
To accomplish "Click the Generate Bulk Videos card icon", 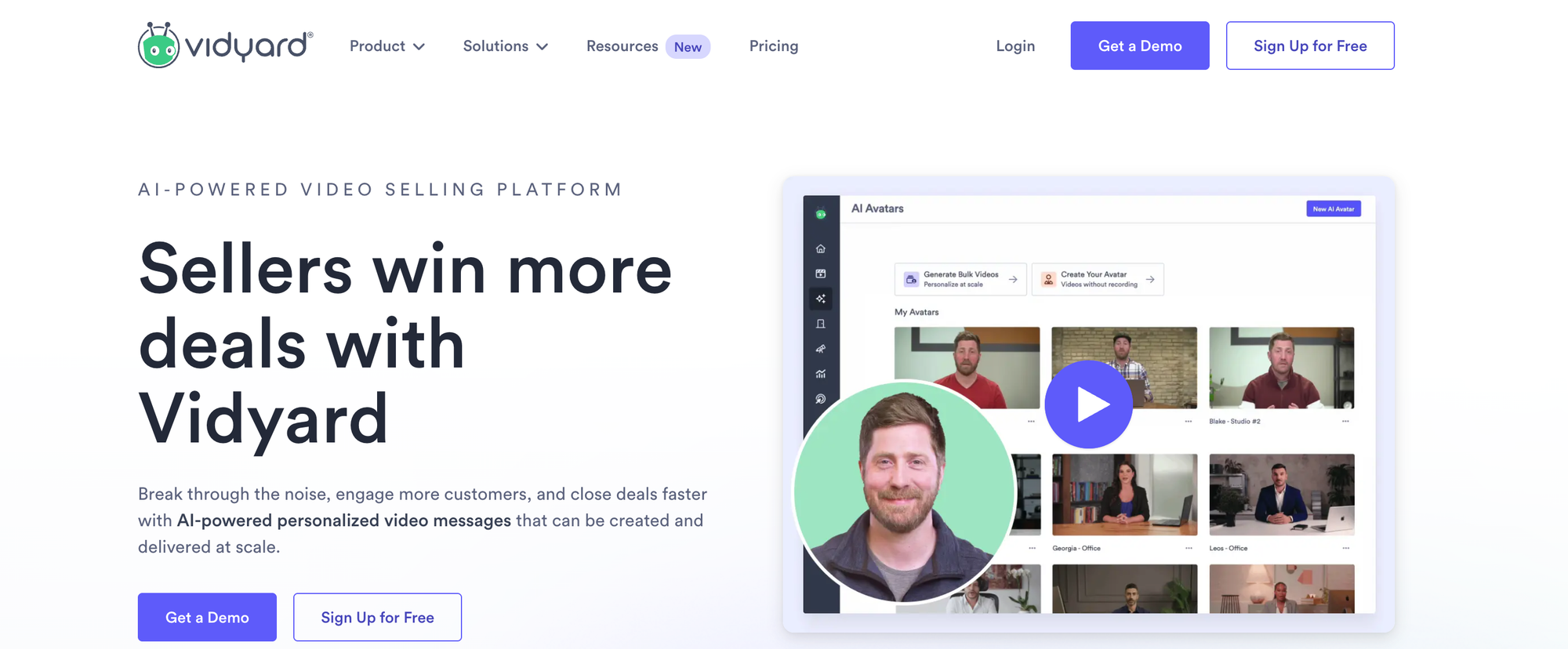I will point(911,279).
